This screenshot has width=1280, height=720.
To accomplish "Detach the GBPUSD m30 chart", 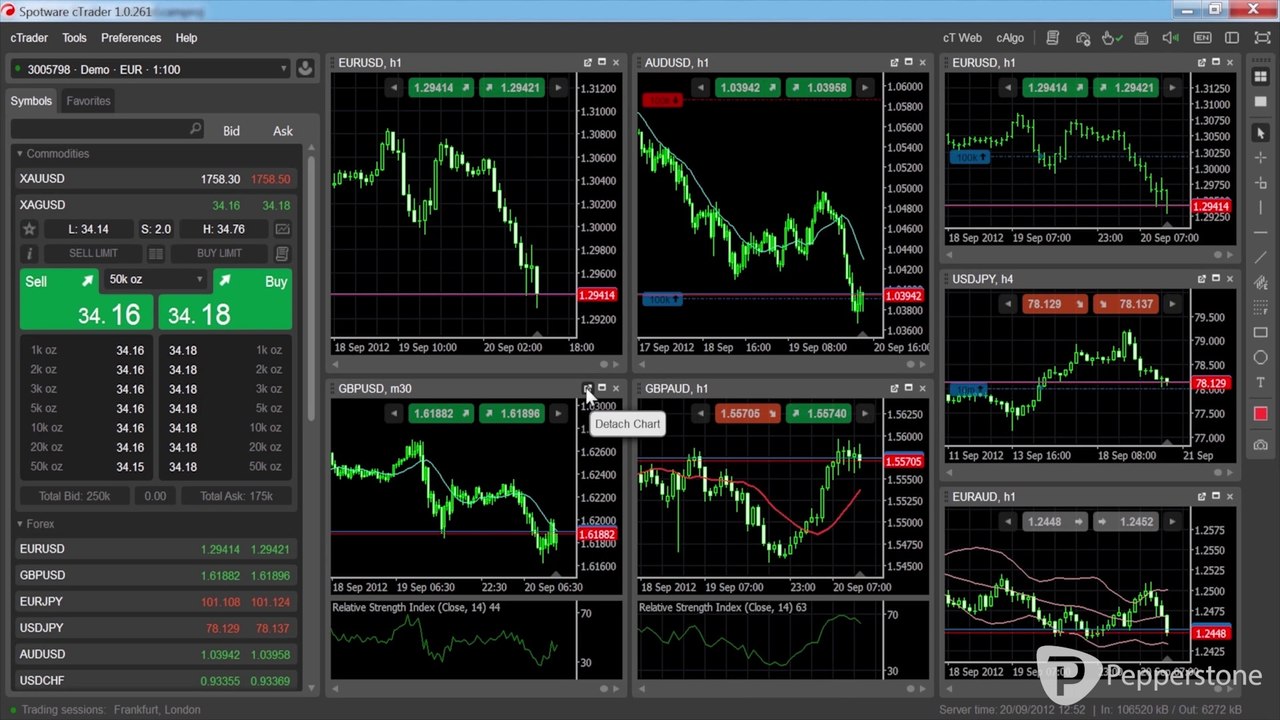I will click(588, 388).
